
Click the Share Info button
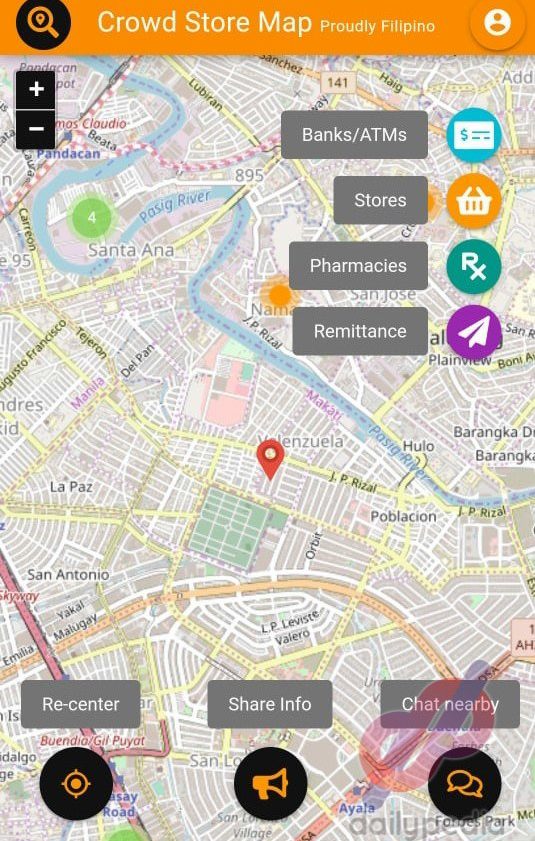[x=270, y=704]
